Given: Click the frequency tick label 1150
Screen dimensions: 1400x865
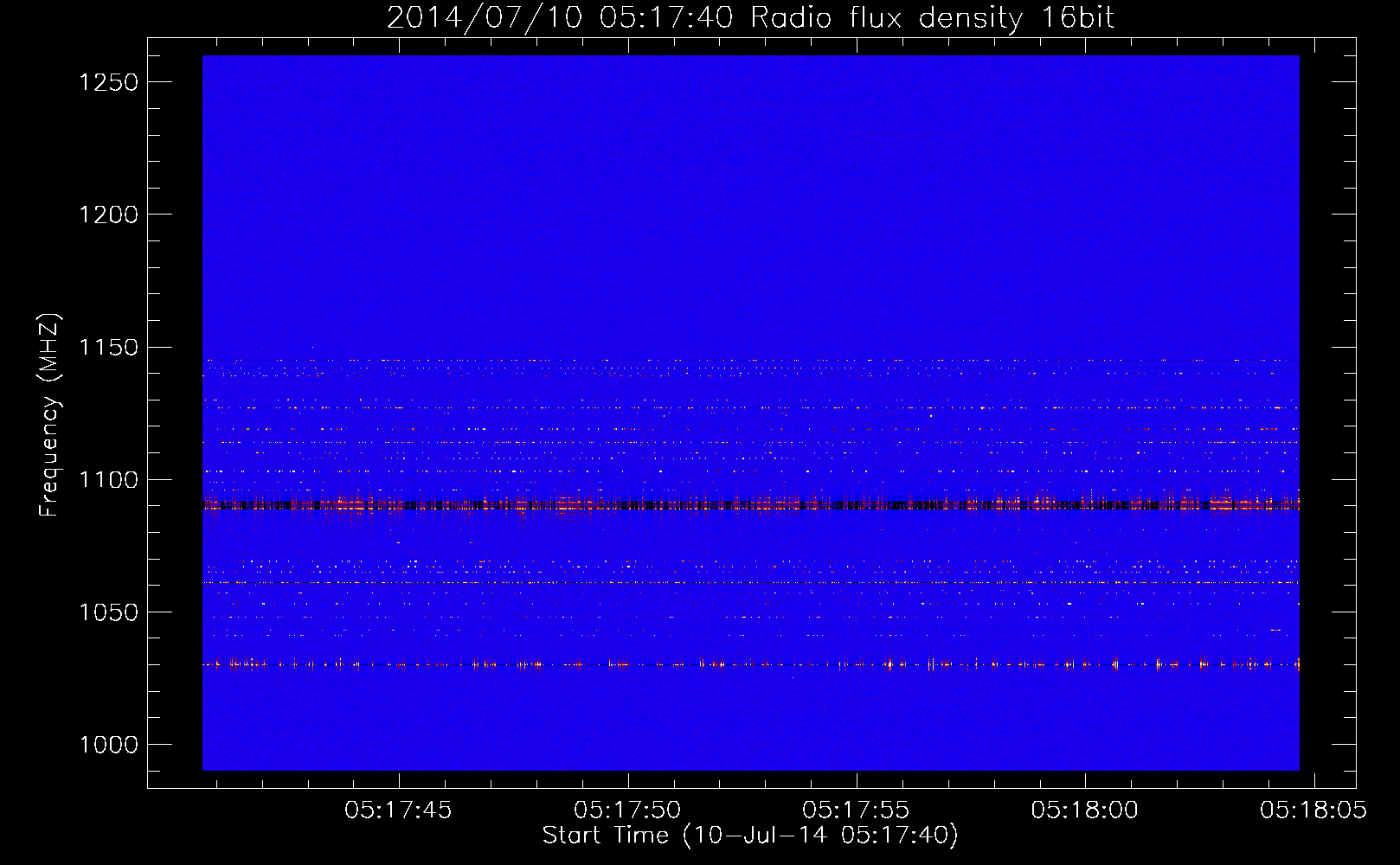Looking at the screenshot, I should (108, 348).
